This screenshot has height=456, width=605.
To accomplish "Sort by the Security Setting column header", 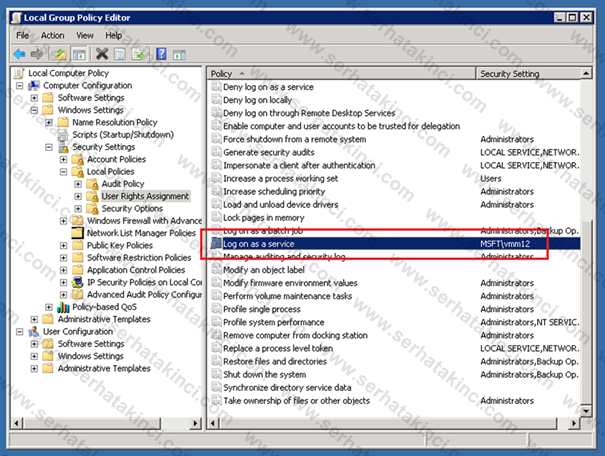I will coord(528,73).
